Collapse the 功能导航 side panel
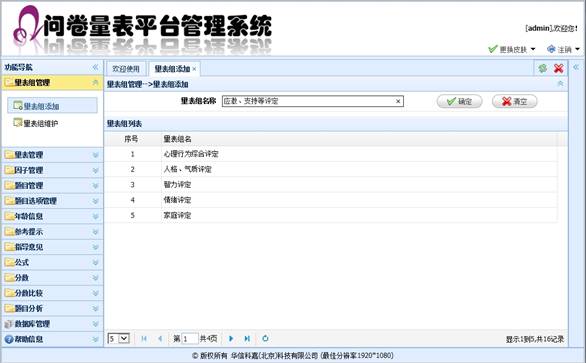This screenshot has height=363, width=586. 95,67
